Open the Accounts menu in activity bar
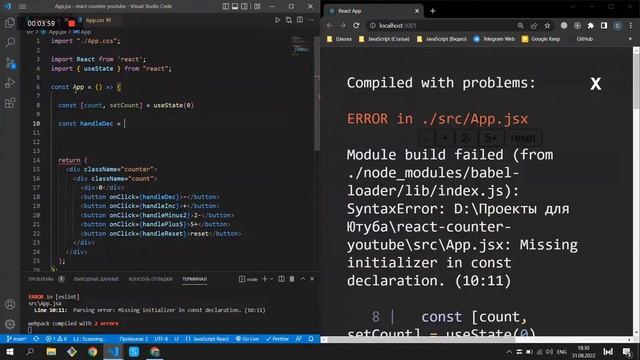Screen dimensions: 640x360 10,304
